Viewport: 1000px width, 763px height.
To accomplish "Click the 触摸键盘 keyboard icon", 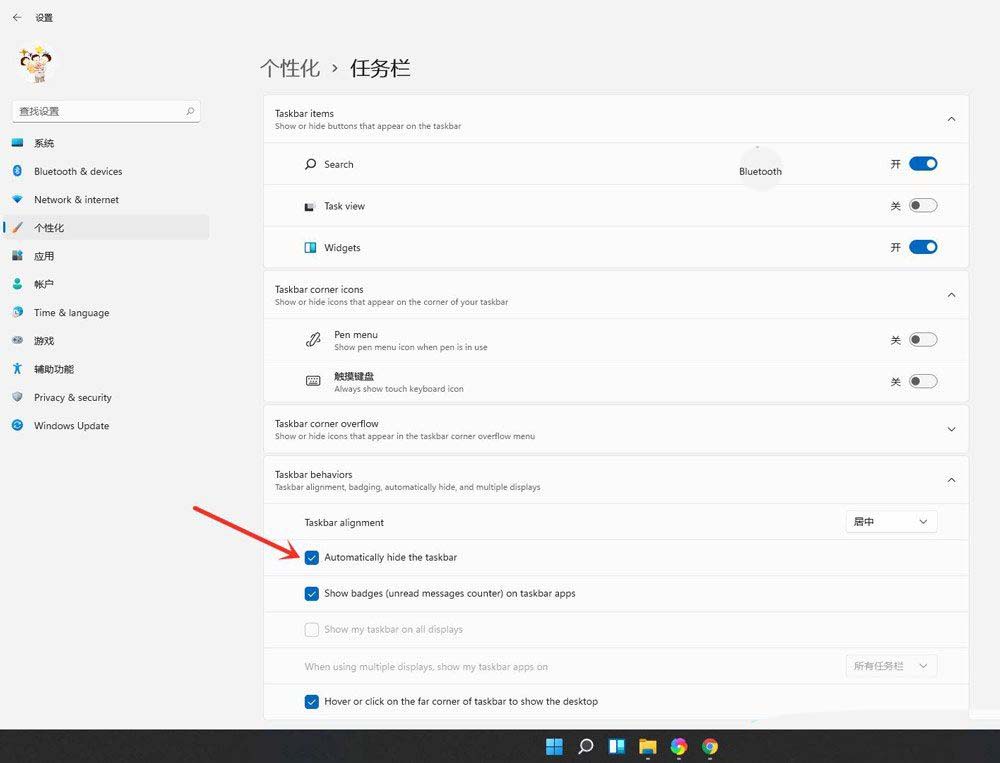I will tap(313, 381).
